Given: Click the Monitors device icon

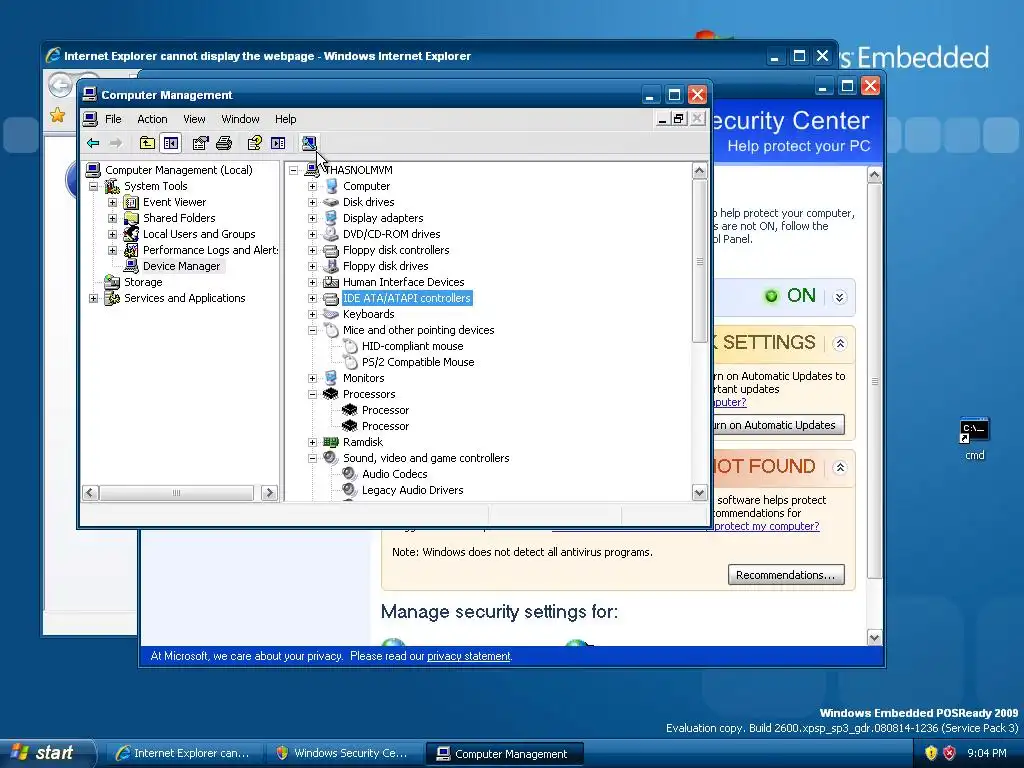Looking at the screenshot, I should pos(331,378).
